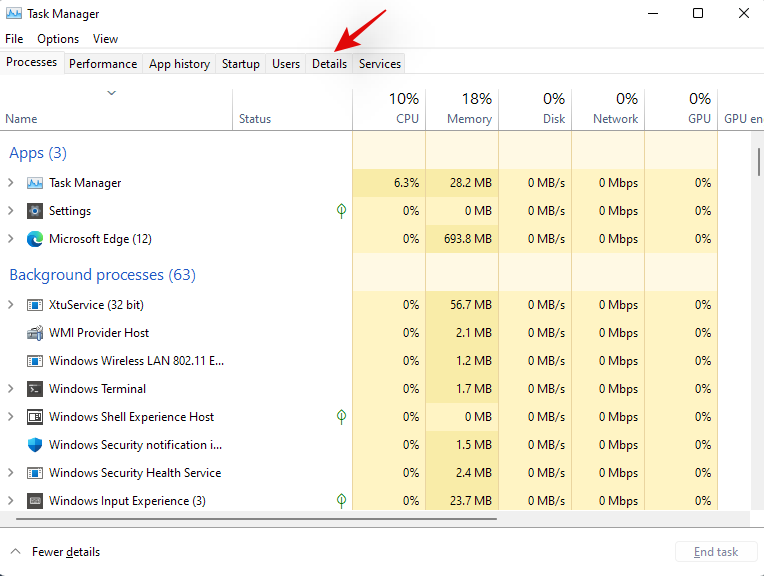Switch to the Details tab
Viewport: 764px width, 576px height.
329,64
